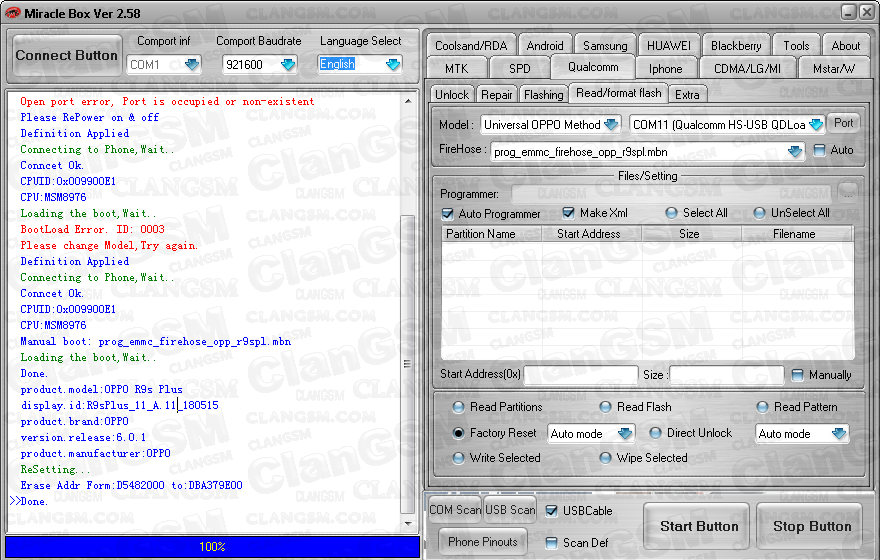Click the Size input field
880x560 pixels.
click(x=726, y=375)
